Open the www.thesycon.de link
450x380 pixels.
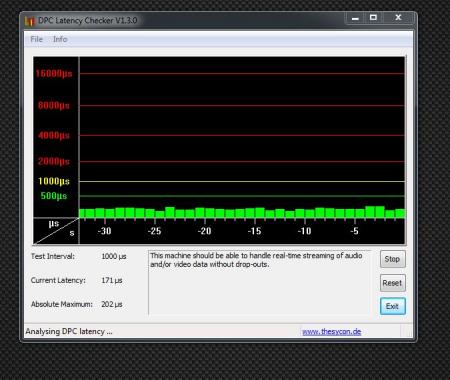332,332
